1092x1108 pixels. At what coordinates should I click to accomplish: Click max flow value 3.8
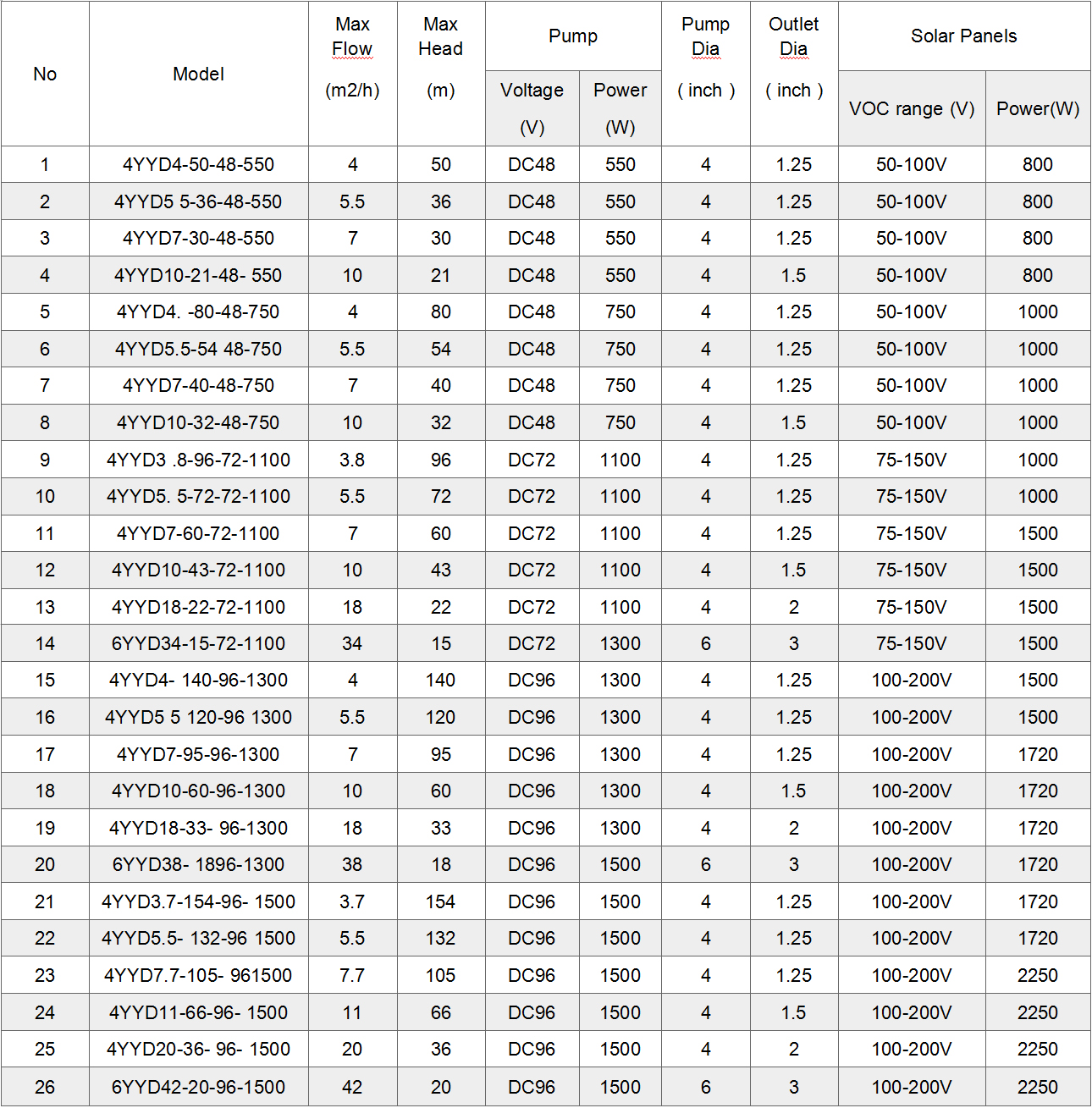point(352,460)
